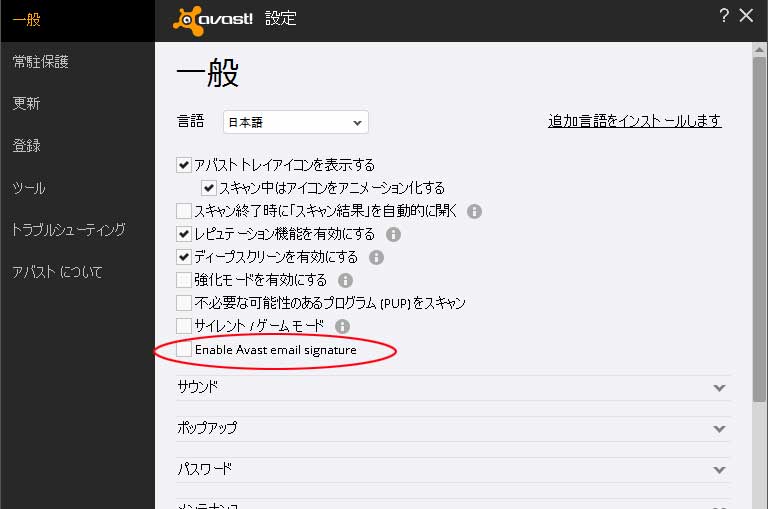Toggle ディープスクリーンを有効にする checkbox
The height and width of the screenshot is (509, 768).
[x=184, y=257]
